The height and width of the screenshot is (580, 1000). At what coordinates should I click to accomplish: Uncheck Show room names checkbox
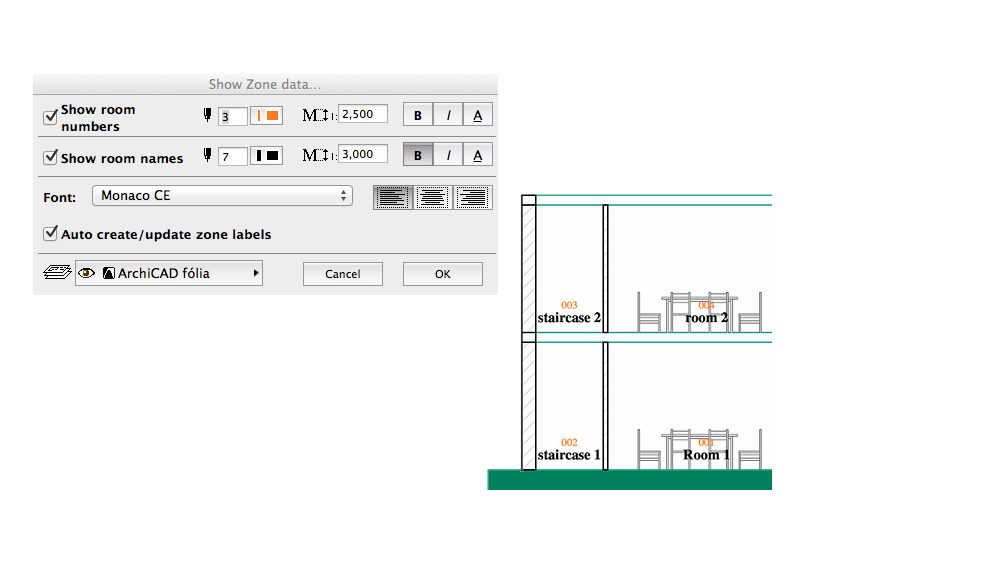click(50, 157)
